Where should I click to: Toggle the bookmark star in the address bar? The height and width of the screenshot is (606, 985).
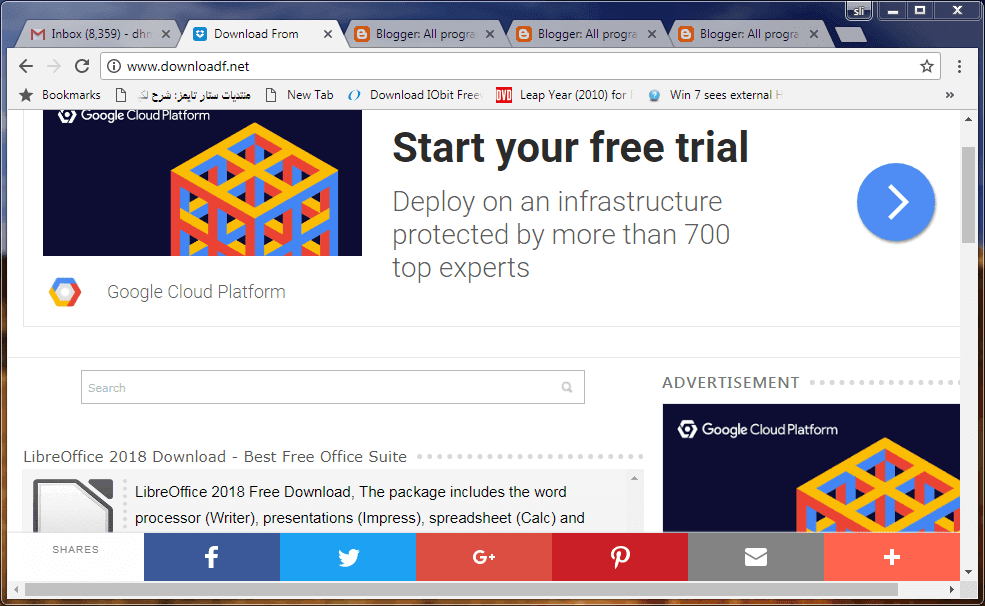(927, 66)
